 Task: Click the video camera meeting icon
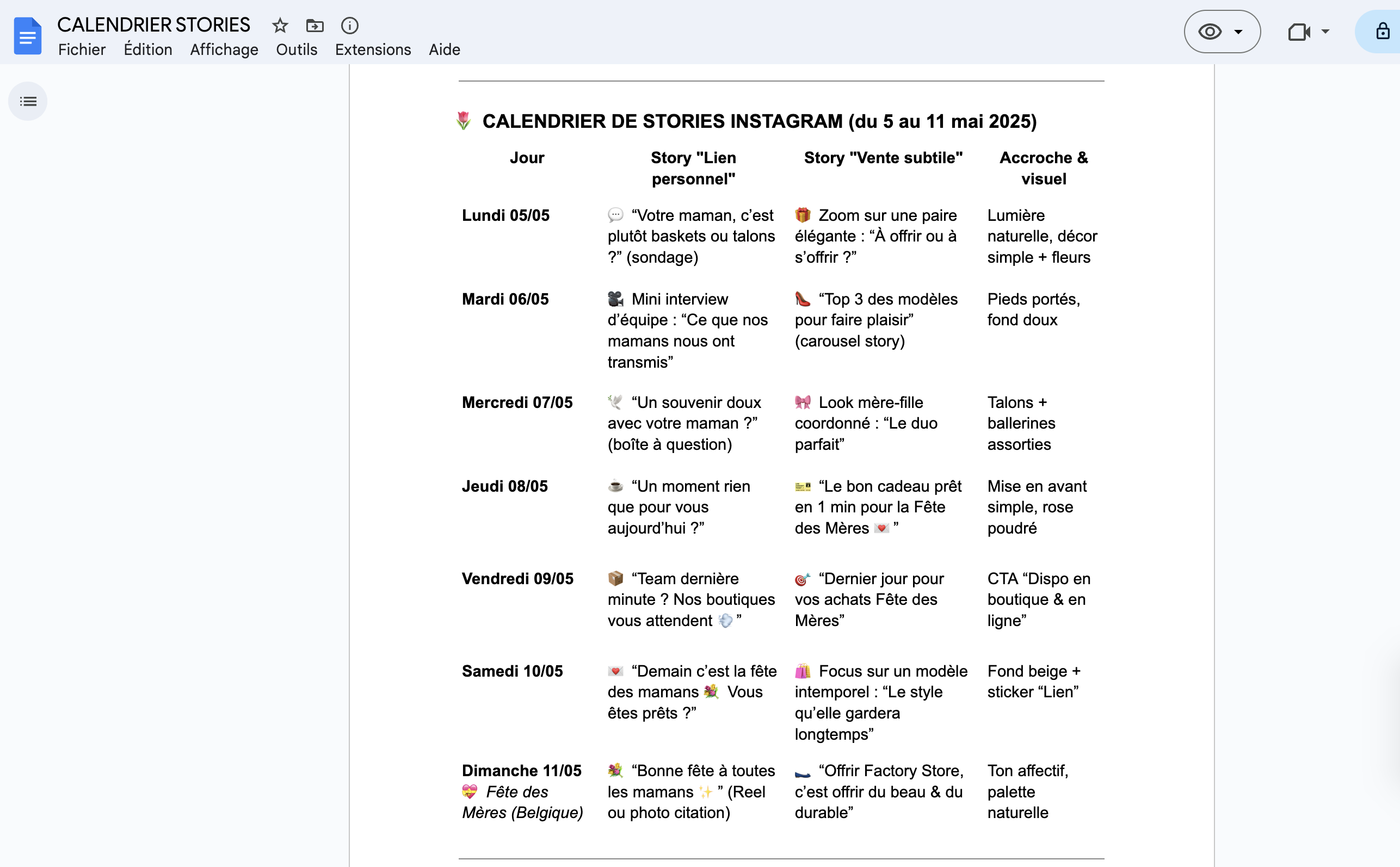pyautogui.click(x=1298, y=32)
